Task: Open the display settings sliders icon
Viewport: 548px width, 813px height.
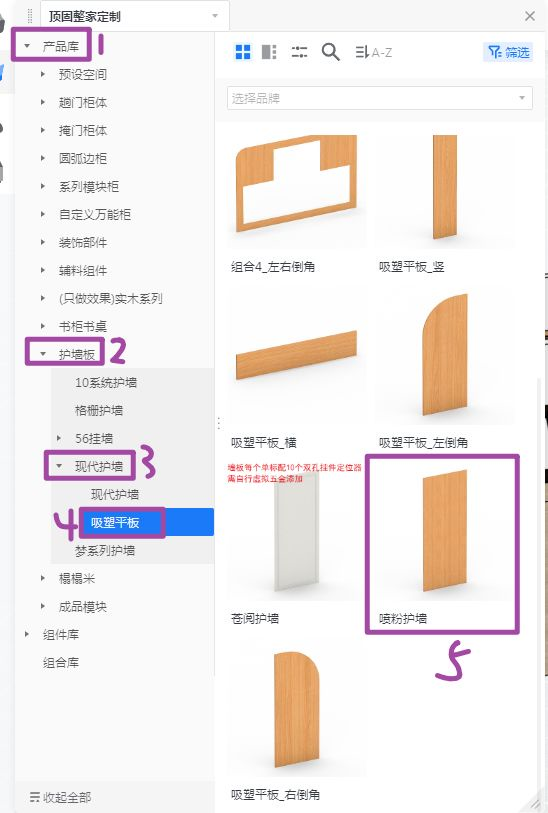Action: click(x=299, y=52)
